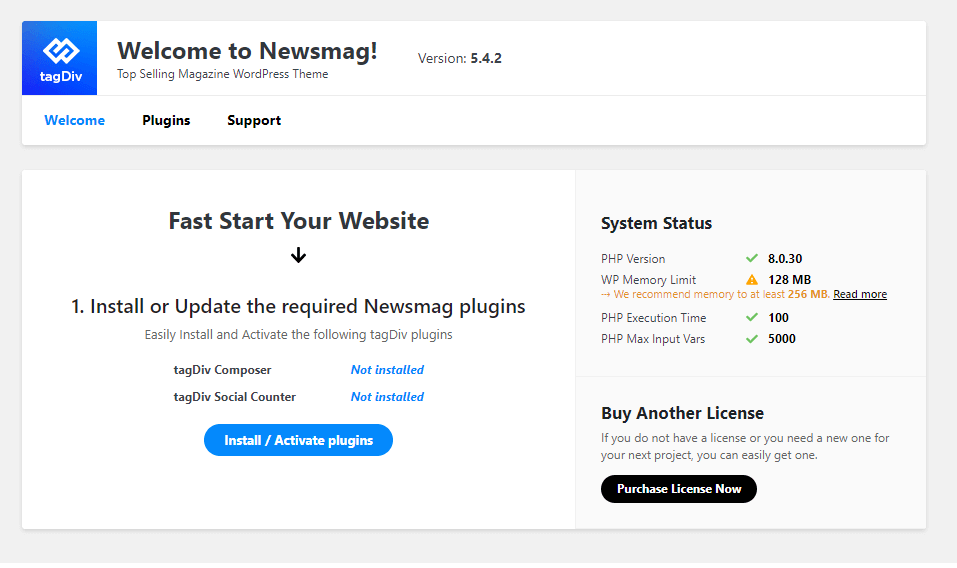
Task: Click the 5000 max input vars value
Action: tap(782, 339)
